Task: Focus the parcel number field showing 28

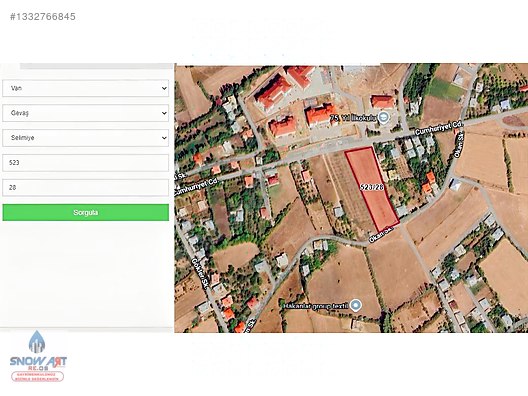Action: tap(86, 188)
